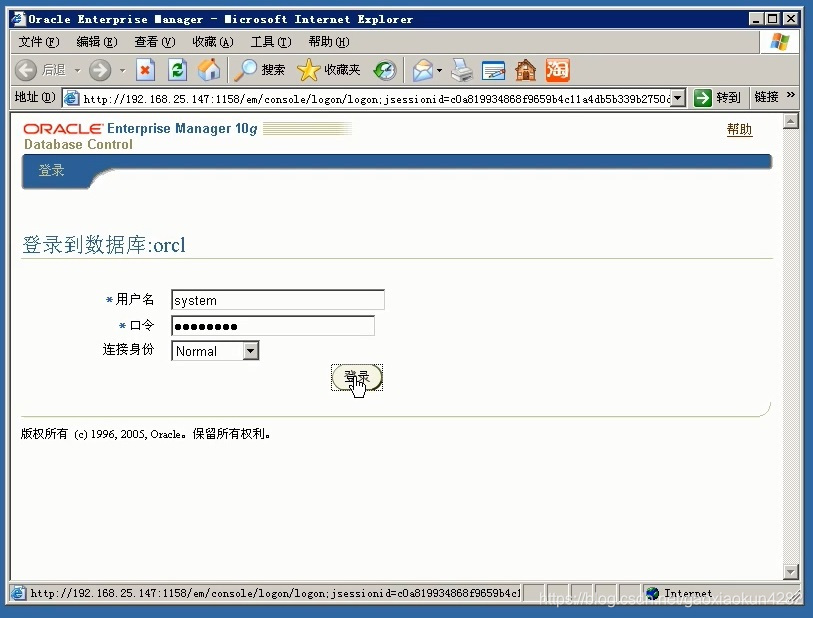Click the 帮助 link on the page
This screenshot has height=618, width=813.
739,129
